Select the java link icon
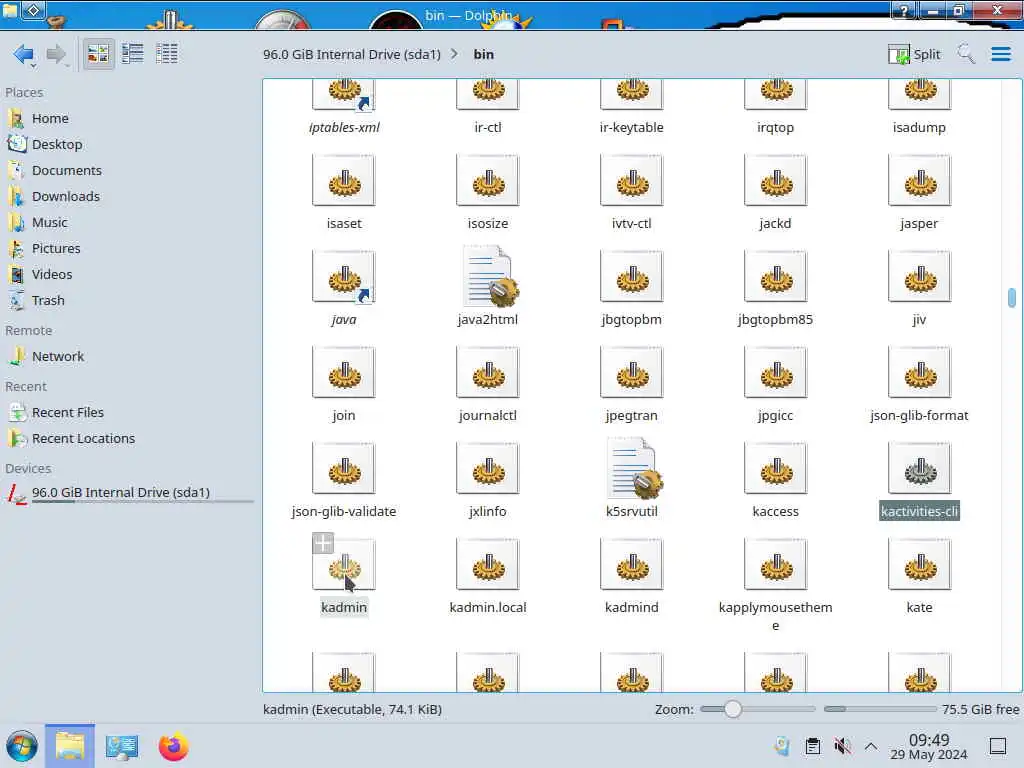 344,277
